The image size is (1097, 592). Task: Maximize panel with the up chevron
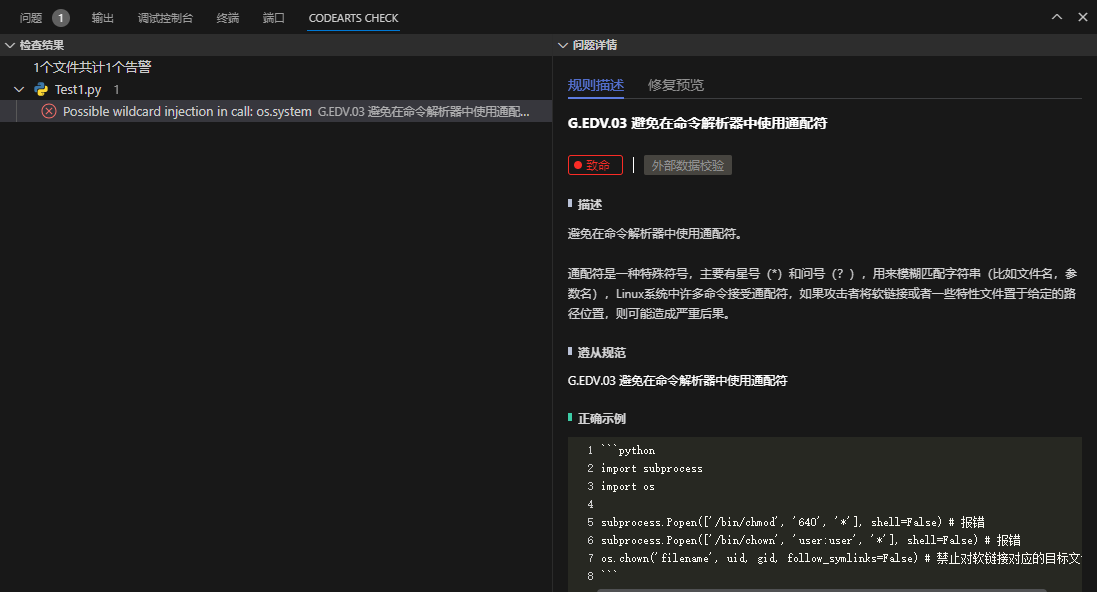pyautogui.click(x=1056, y=17)
